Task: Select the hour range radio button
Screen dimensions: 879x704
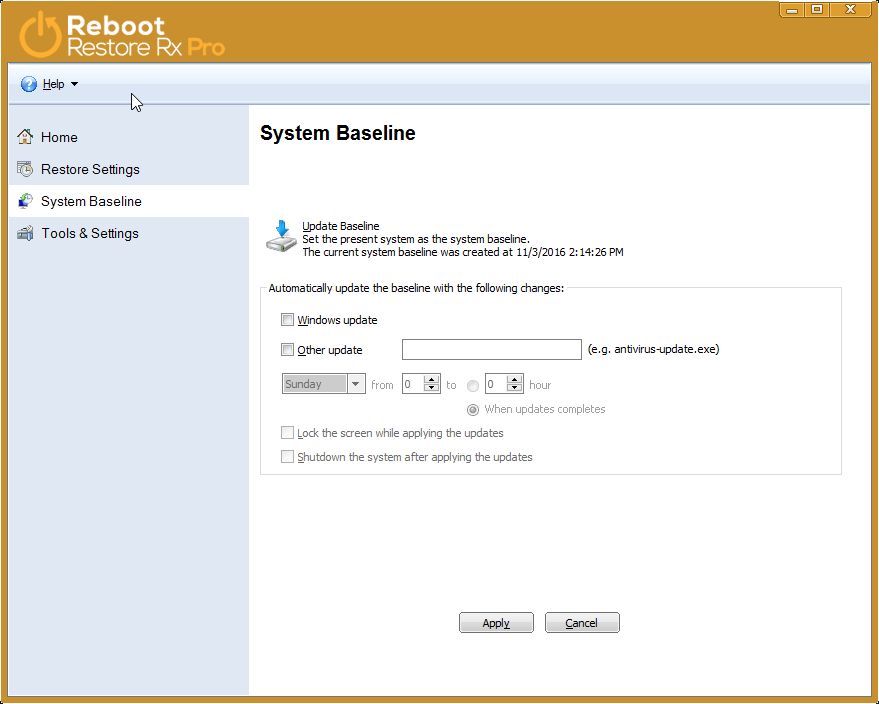Action: click(473, 385)
